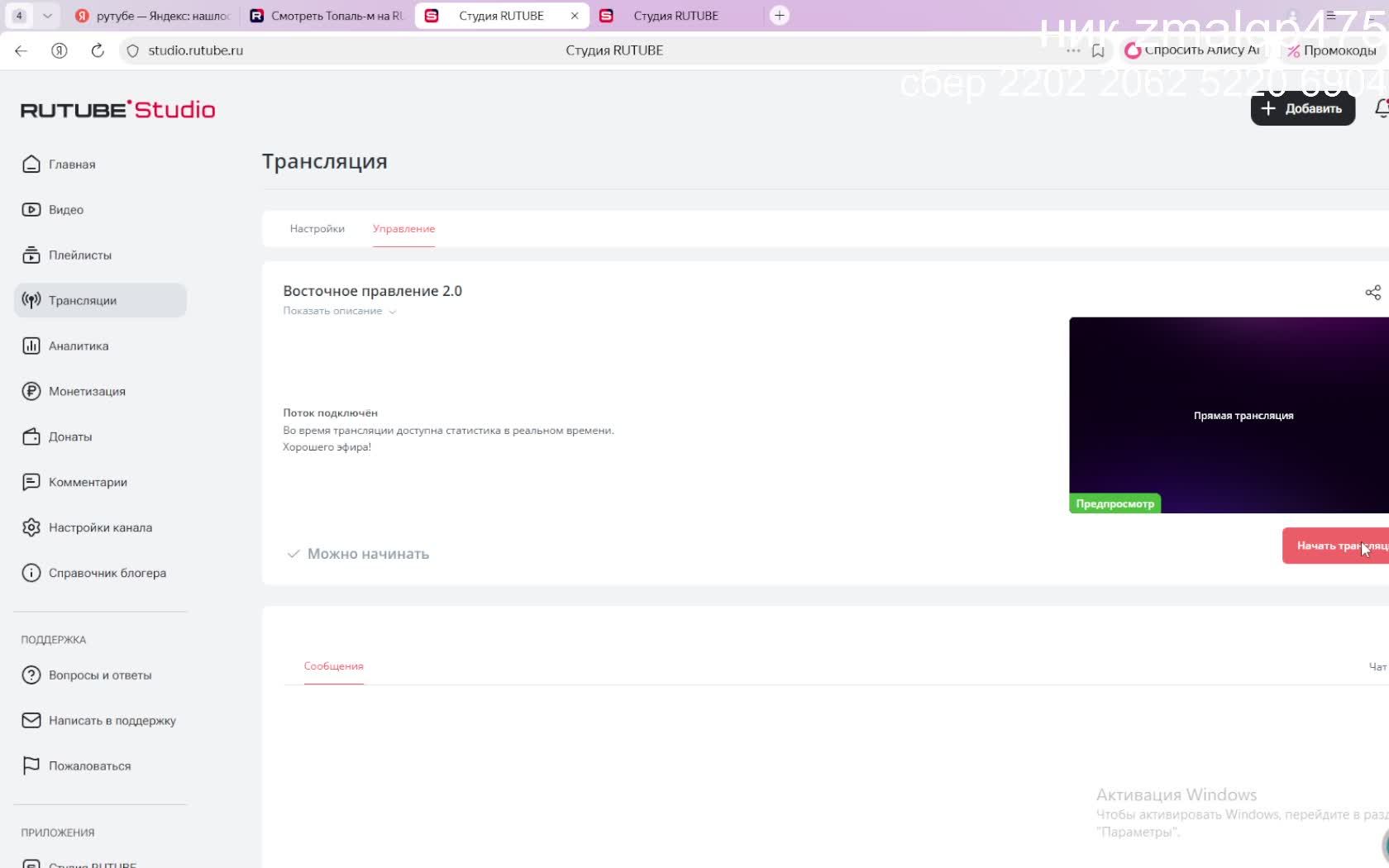Open Настройки канала
Image resolution: width=1389 pixels, height=868 pixels.
[x=99, y=527]
